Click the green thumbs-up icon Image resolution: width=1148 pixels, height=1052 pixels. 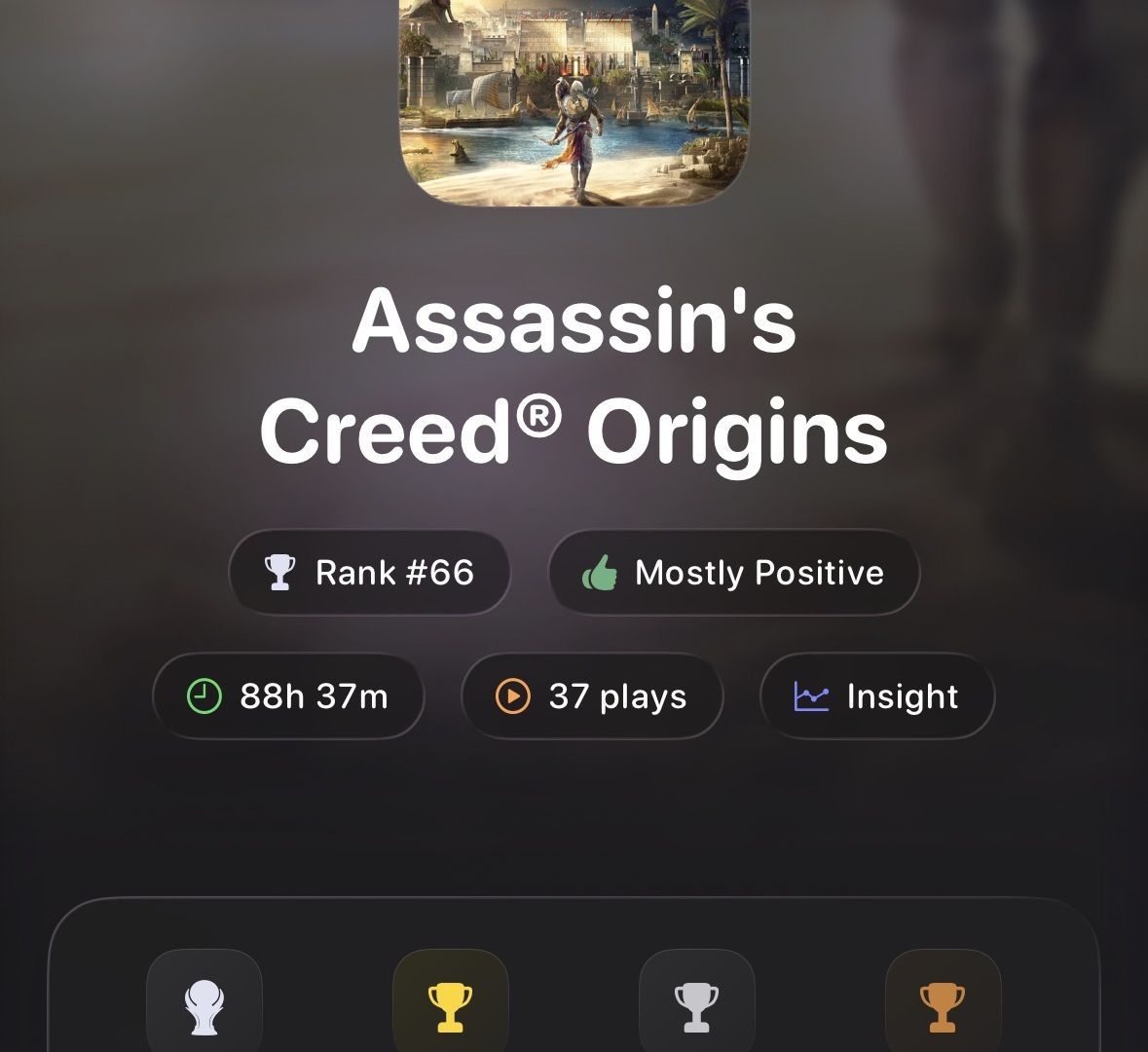tap(599, 572)
